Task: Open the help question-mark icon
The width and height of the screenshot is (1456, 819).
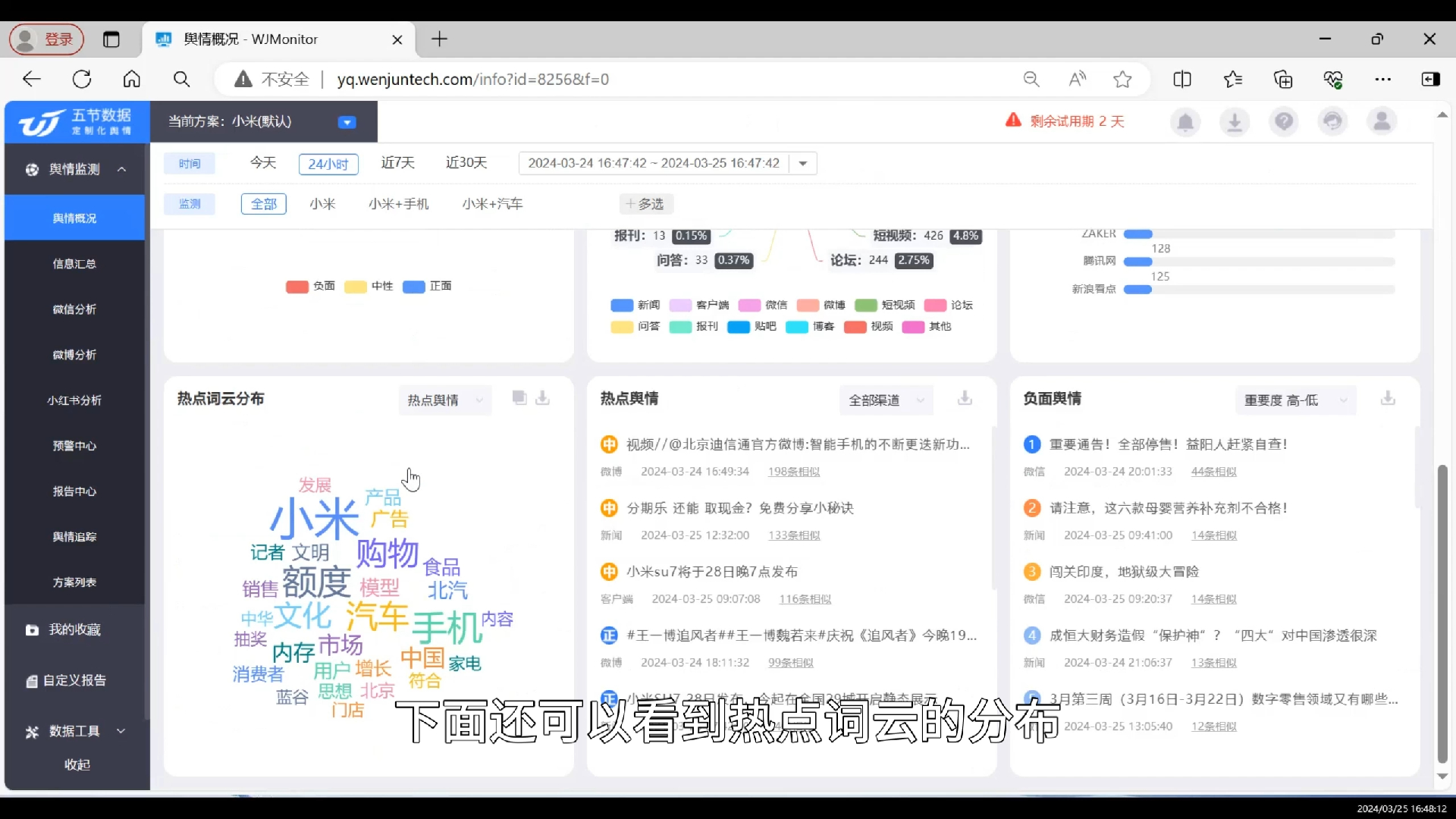Action: tap(1284, 121)
